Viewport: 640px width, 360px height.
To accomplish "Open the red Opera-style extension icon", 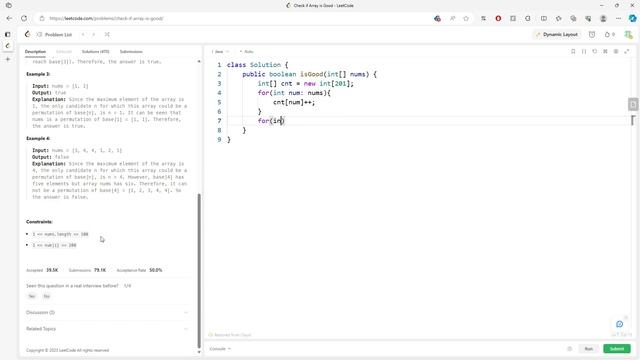I will coord(498,18).
